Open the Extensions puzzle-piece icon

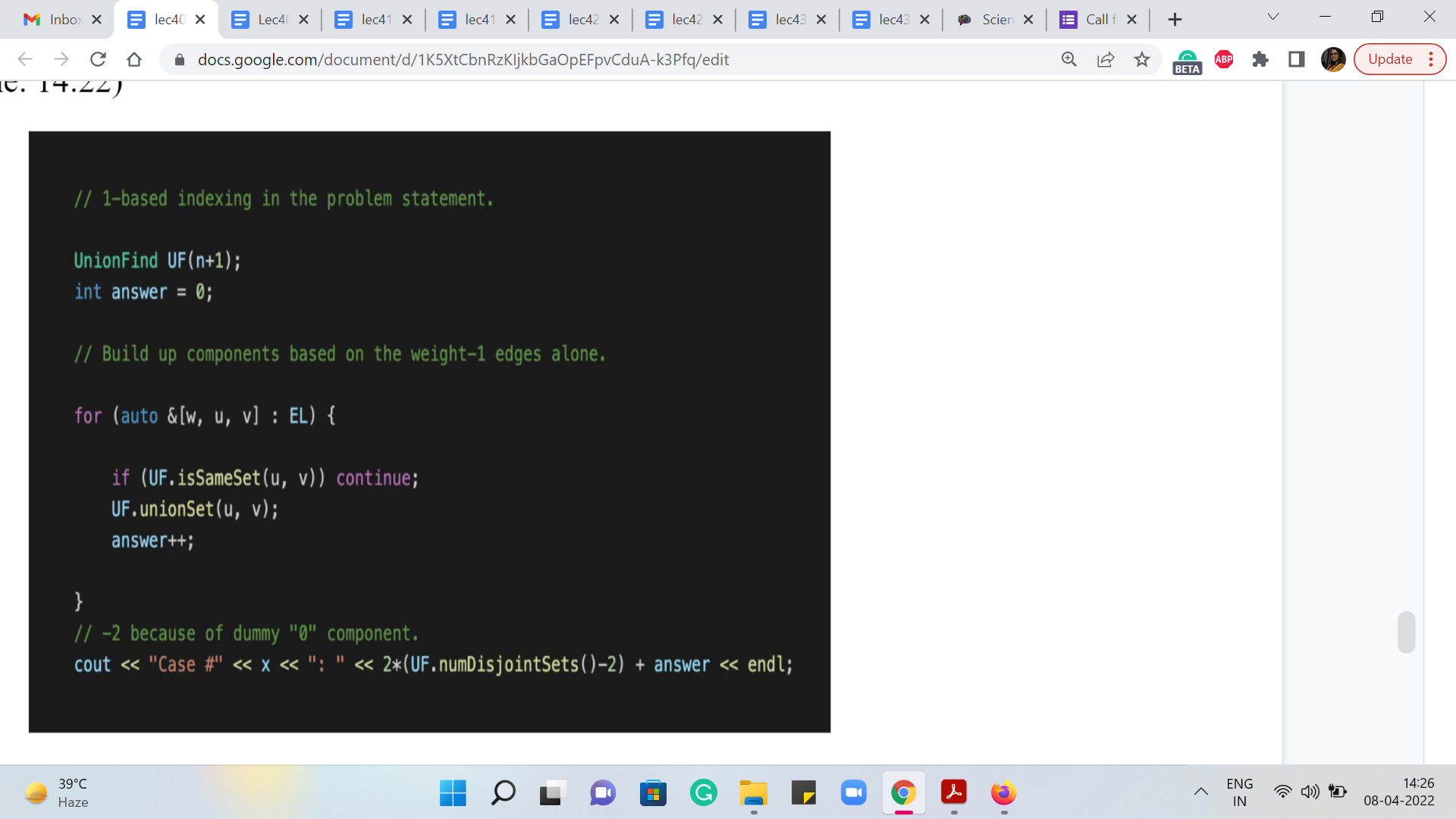click(x=1260, y=59)
